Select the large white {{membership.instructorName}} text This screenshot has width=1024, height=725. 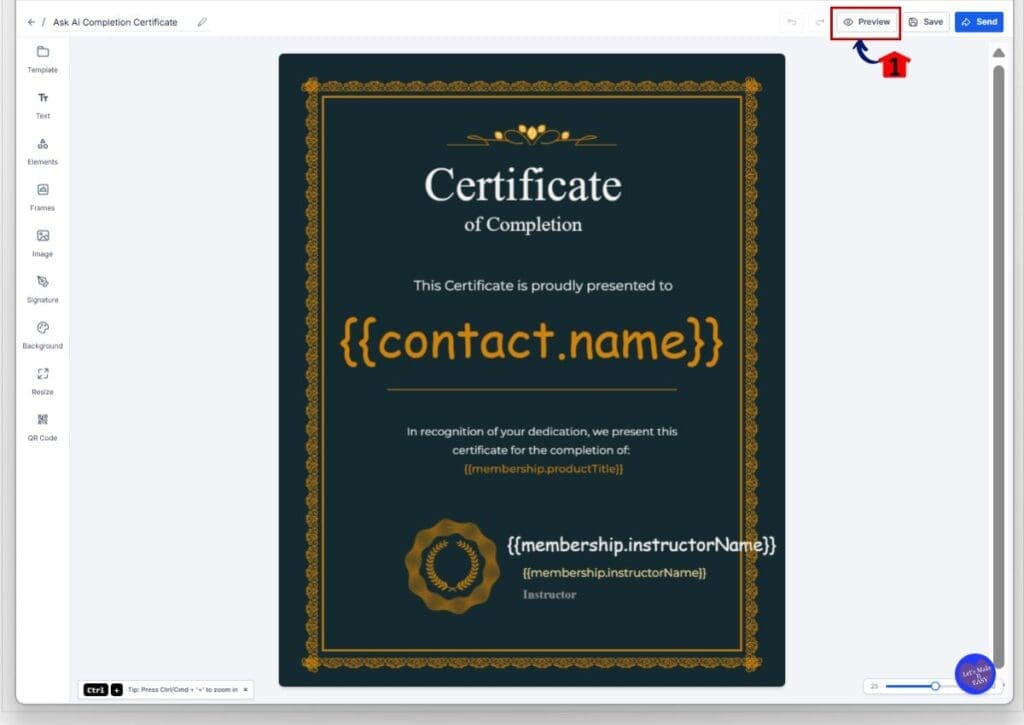(x=641, y=545)
